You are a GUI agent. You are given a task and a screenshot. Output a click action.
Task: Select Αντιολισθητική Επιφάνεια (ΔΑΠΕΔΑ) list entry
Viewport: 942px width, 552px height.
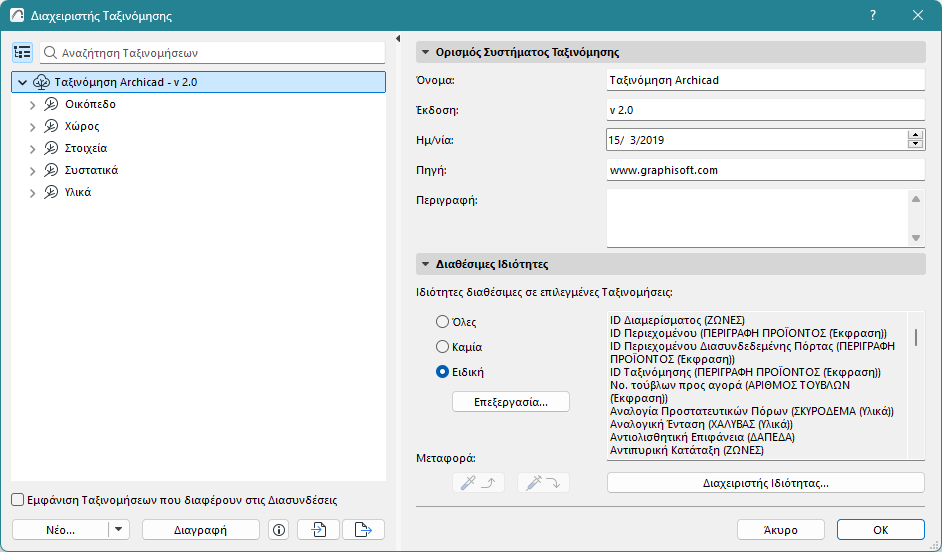click(702, 437)
